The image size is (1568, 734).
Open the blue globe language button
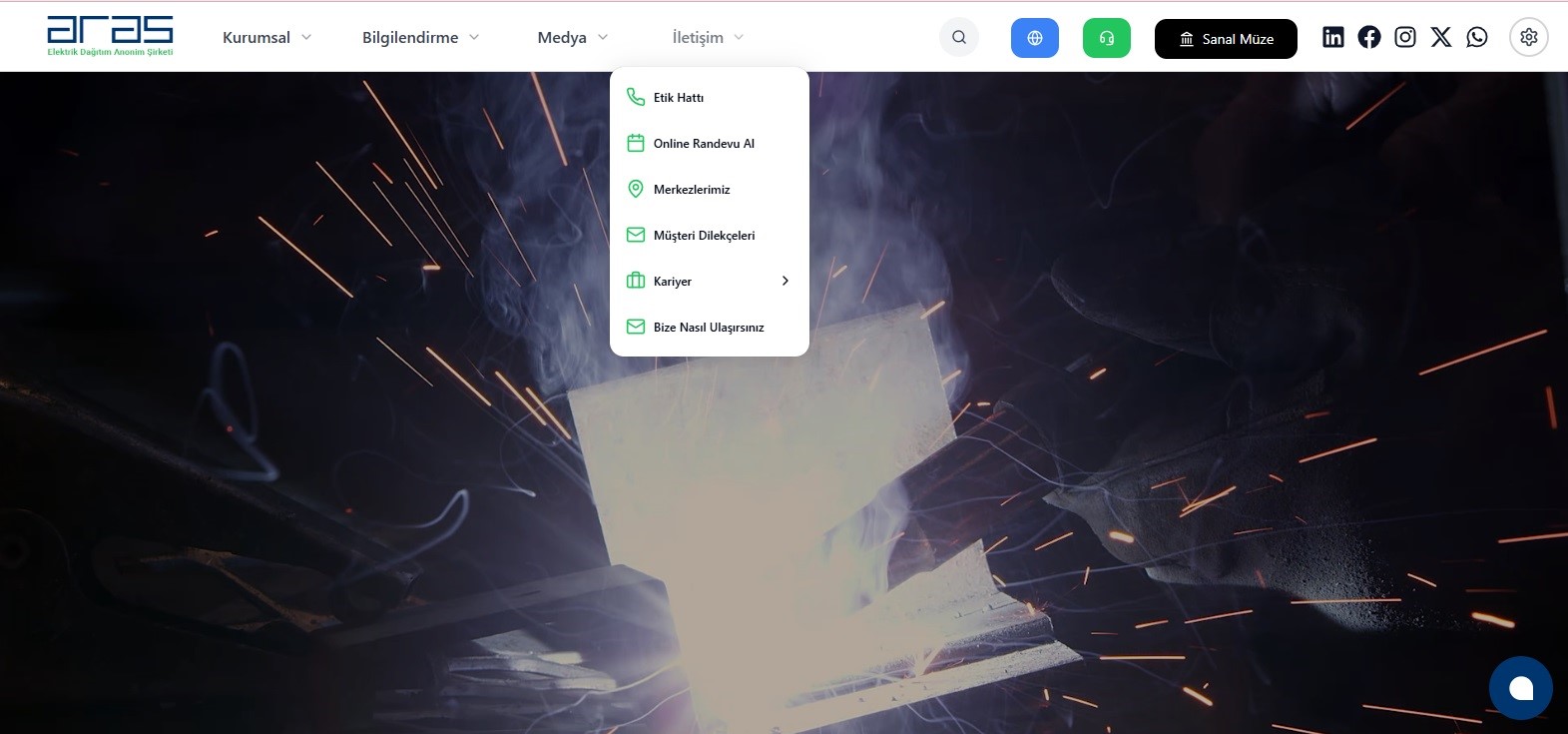(x=1034, y=38)
